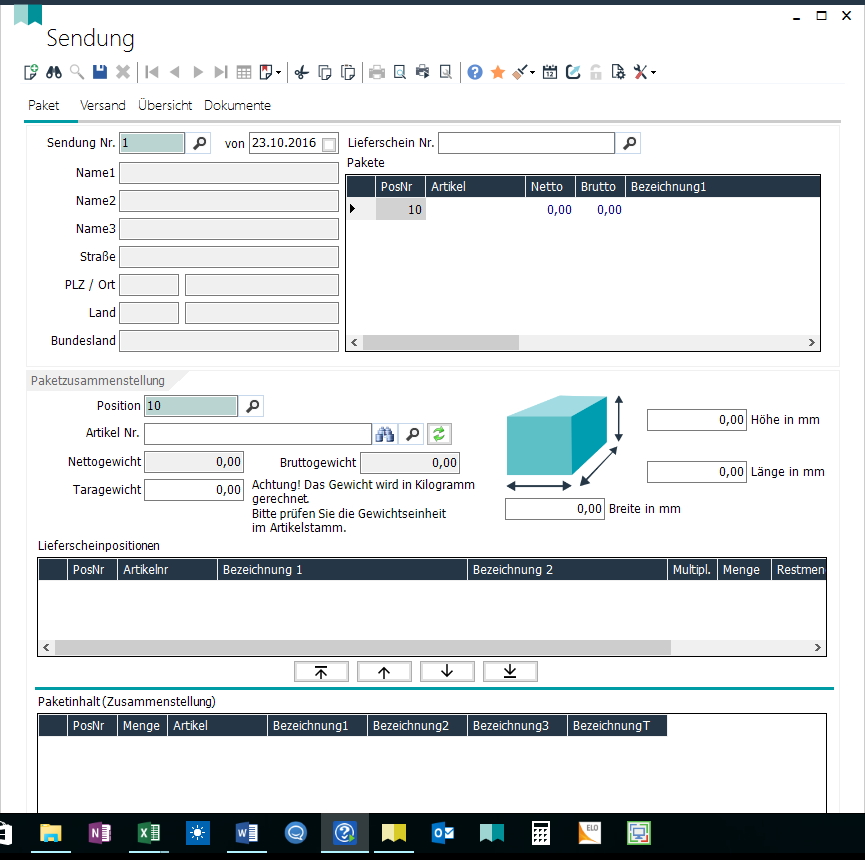The height and width of the screenshot is (860, 865).
Task: Go to the previous record
Action: [175, 72]
